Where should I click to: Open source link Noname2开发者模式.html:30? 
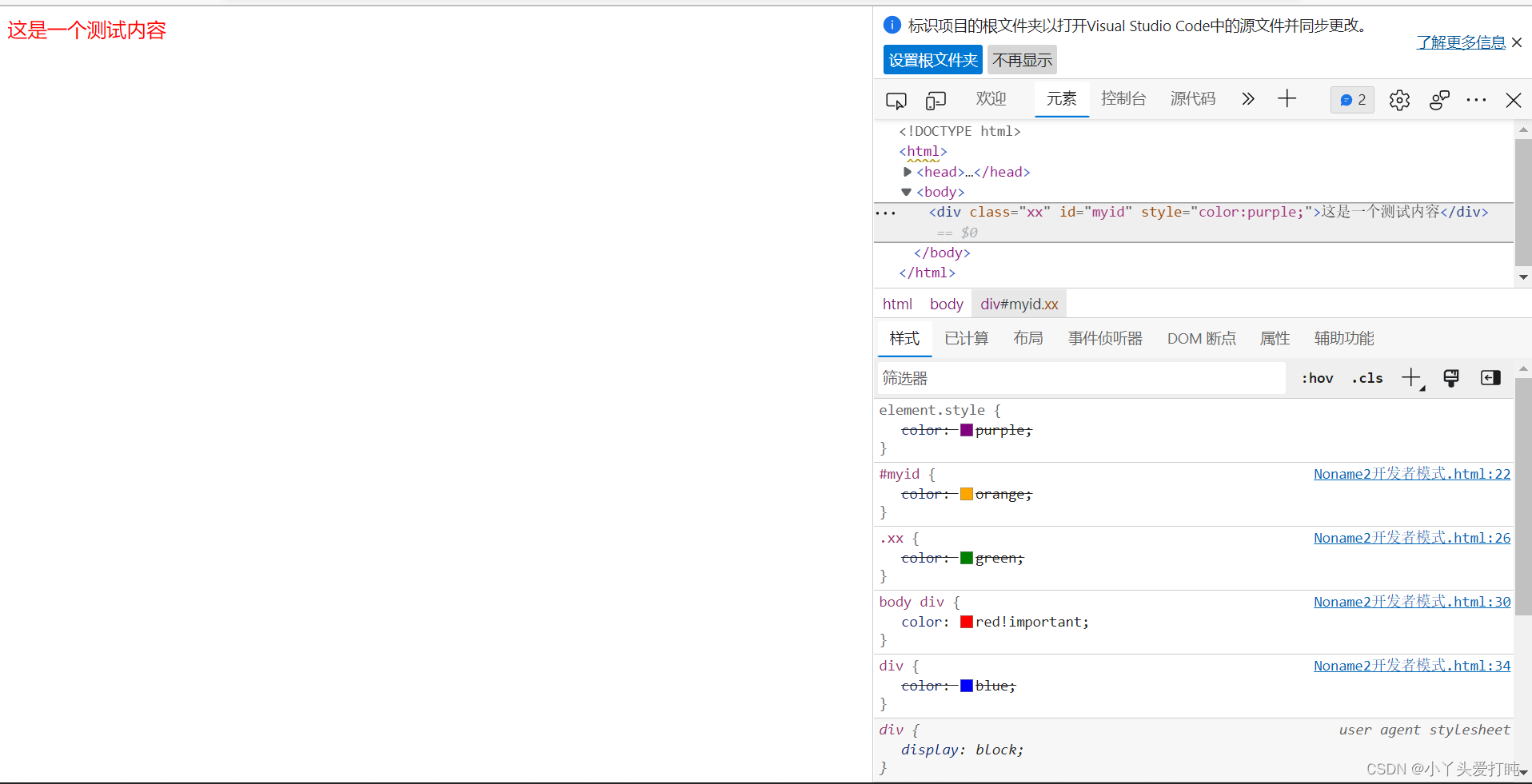1412,602
